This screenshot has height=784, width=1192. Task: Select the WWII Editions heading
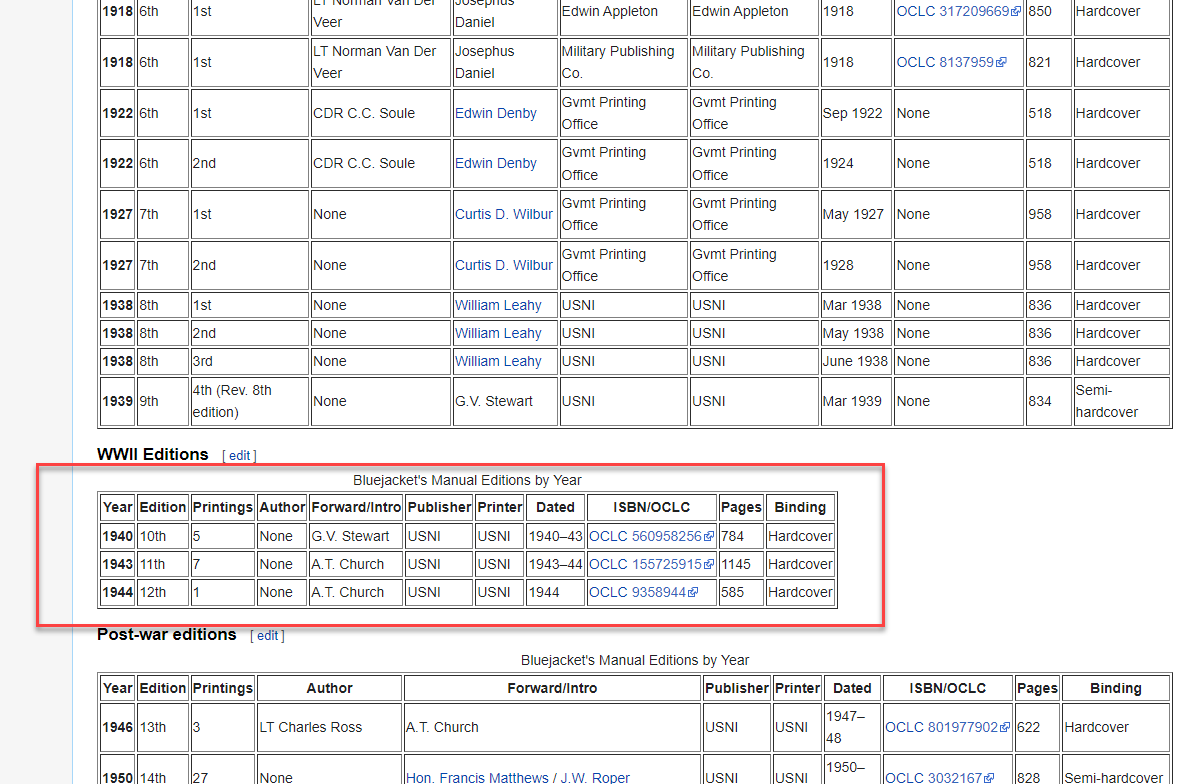[152, 455]
